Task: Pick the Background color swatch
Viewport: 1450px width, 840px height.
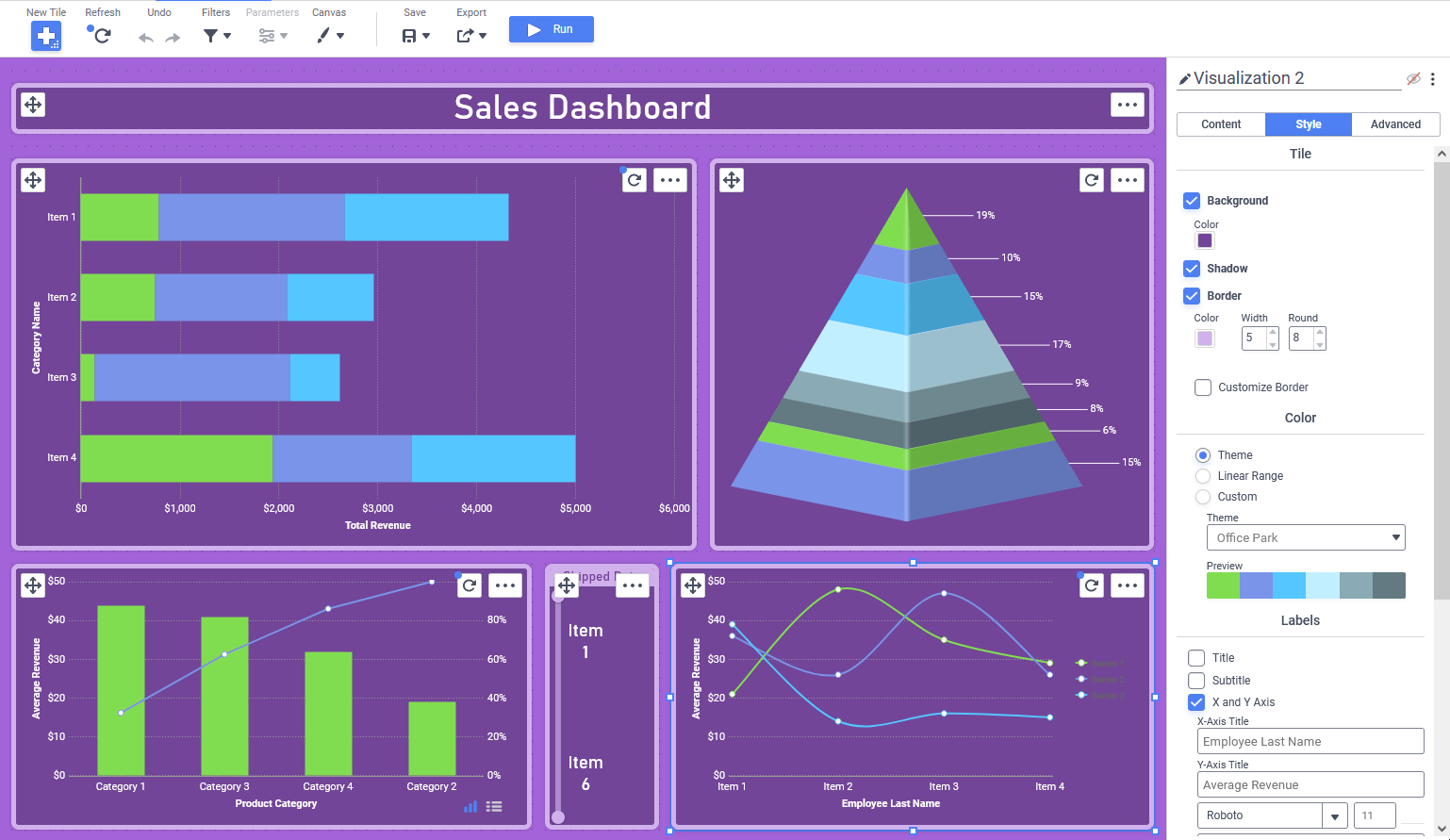Action: [x=1205, y=240]
